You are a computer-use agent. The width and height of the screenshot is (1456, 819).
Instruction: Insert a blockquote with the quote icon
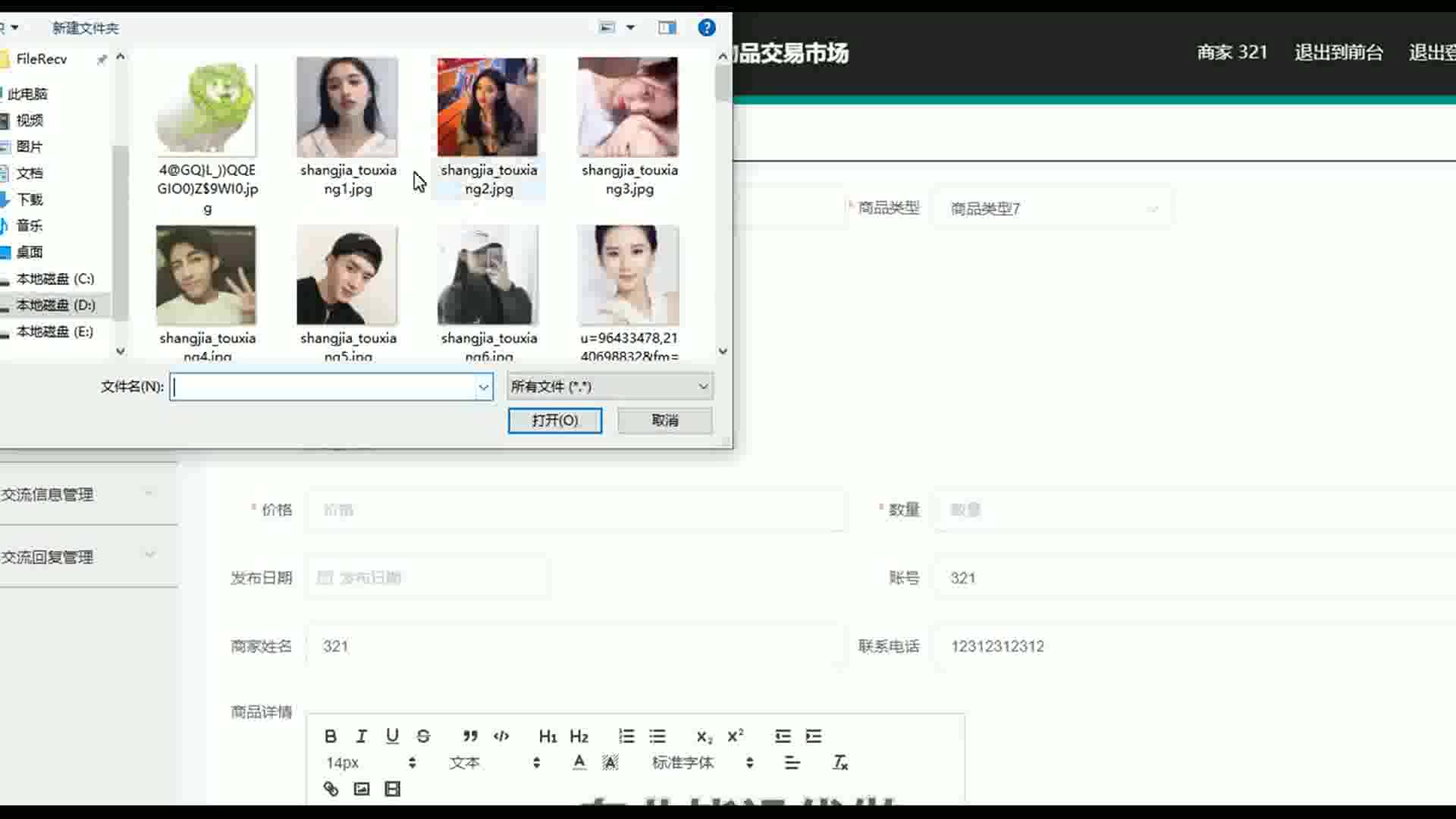(470, 736)
